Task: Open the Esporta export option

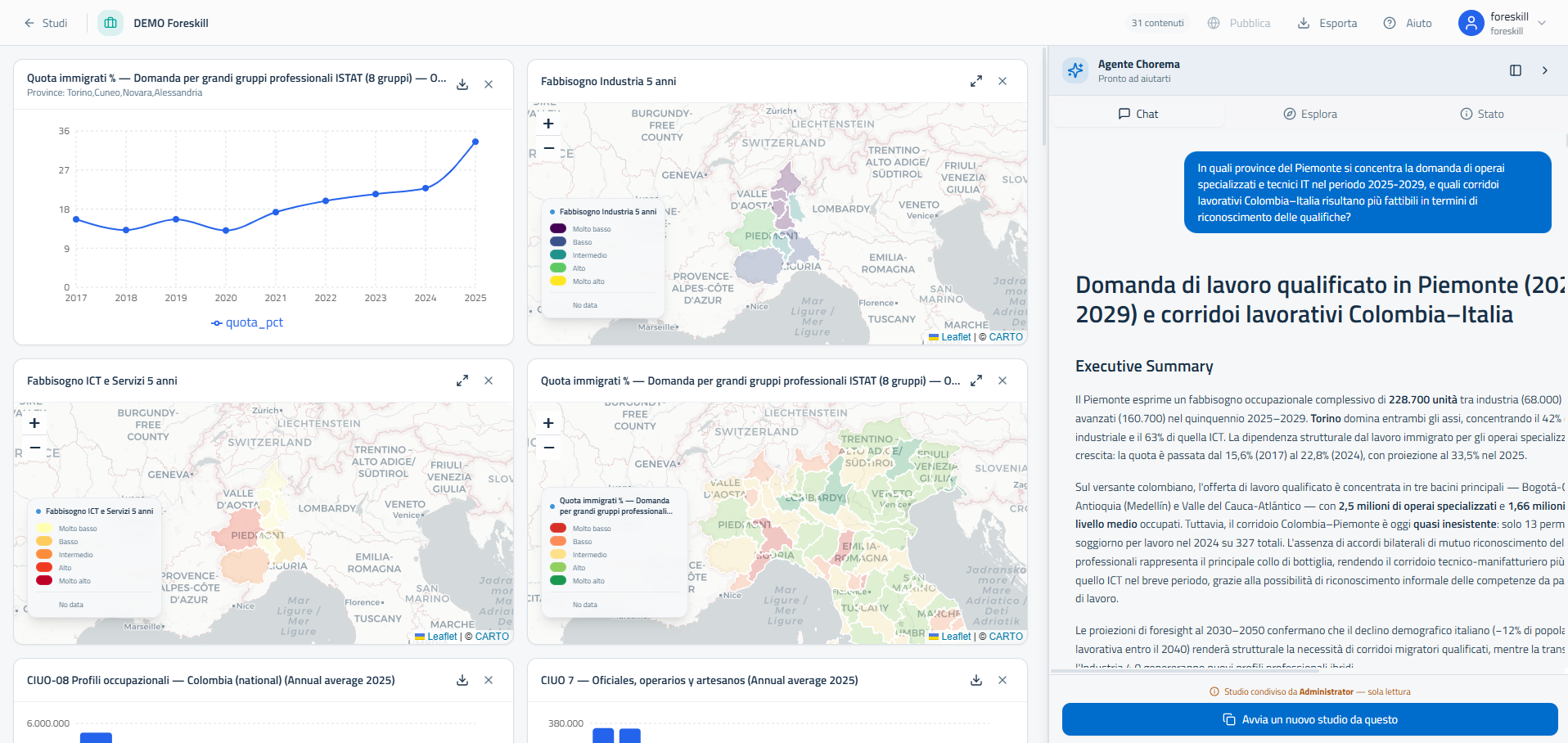Action: (x=1327, y=23)
